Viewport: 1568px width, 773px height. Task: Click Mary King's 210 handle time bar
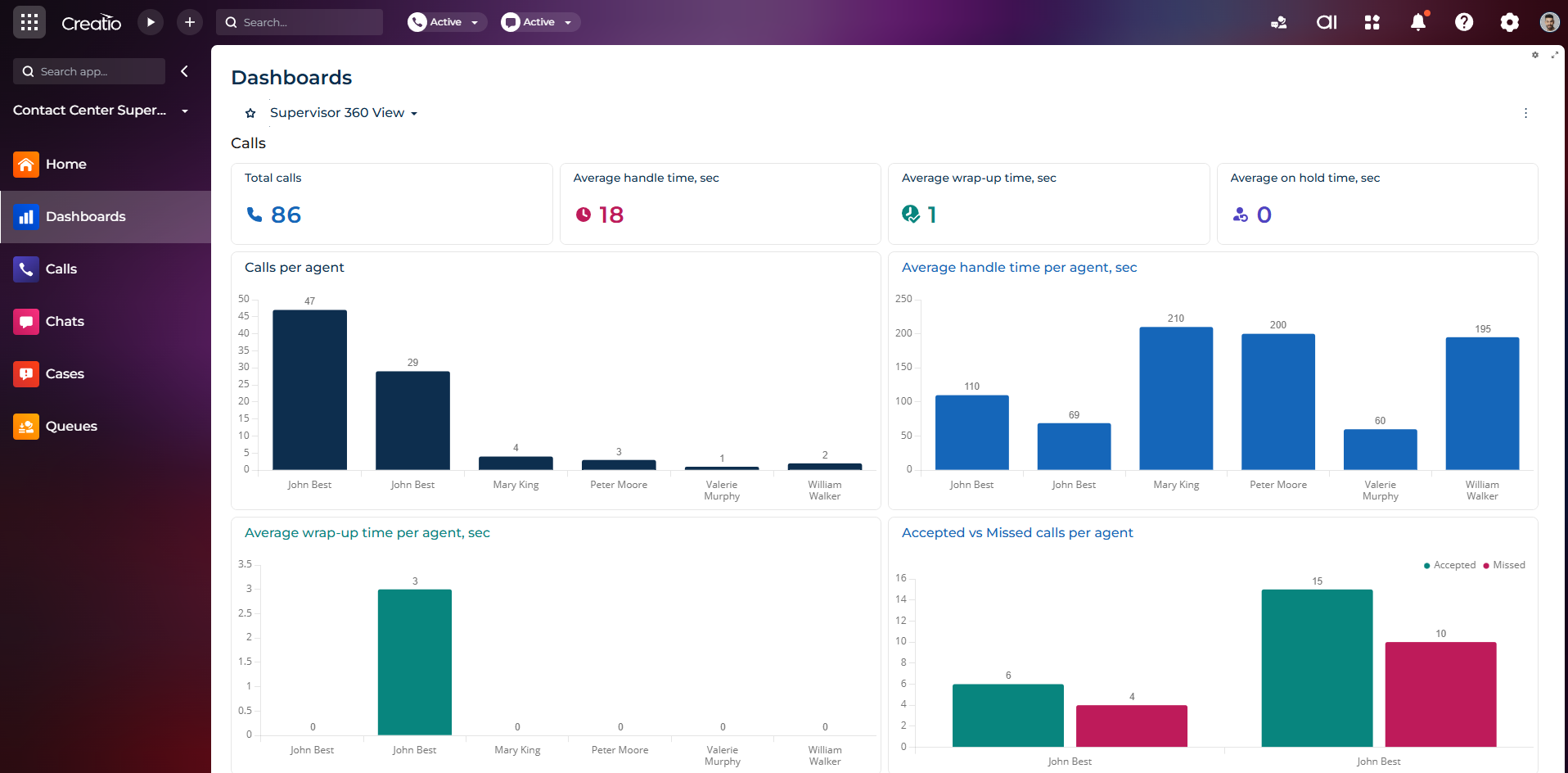[1175, 398]
